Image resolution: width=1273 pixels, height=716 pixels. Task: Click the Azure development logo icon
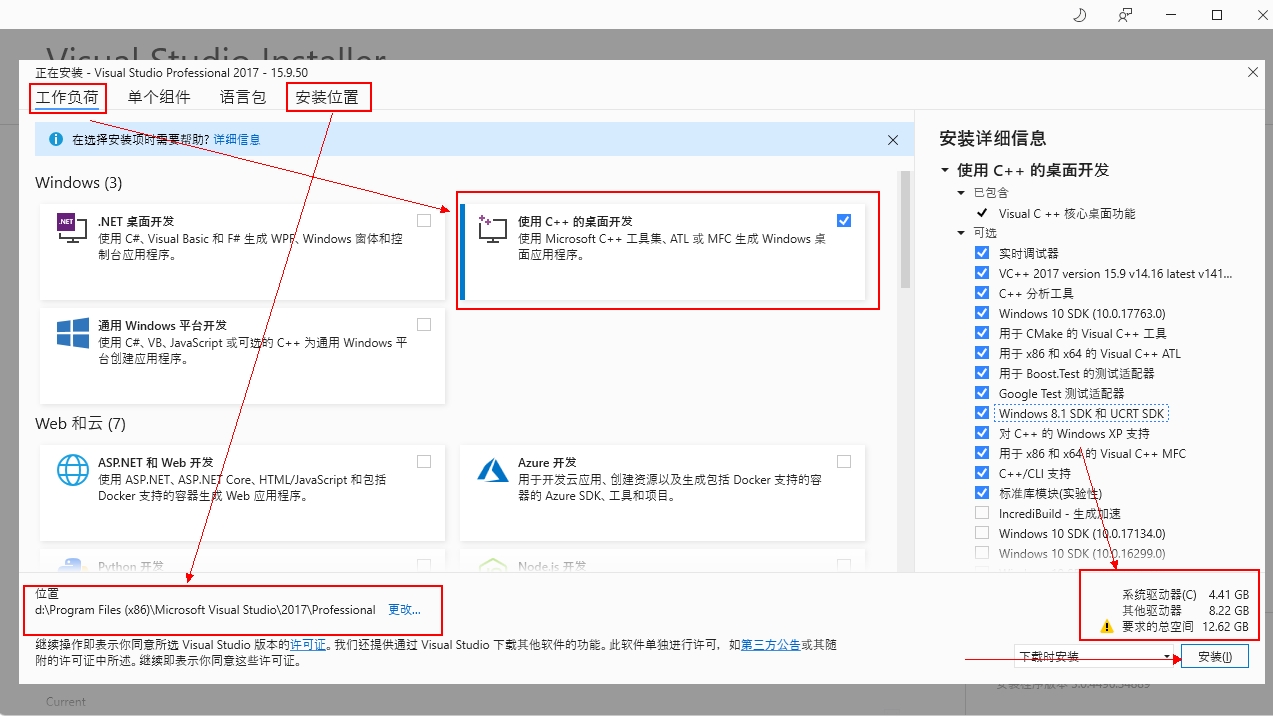point(493,470)
